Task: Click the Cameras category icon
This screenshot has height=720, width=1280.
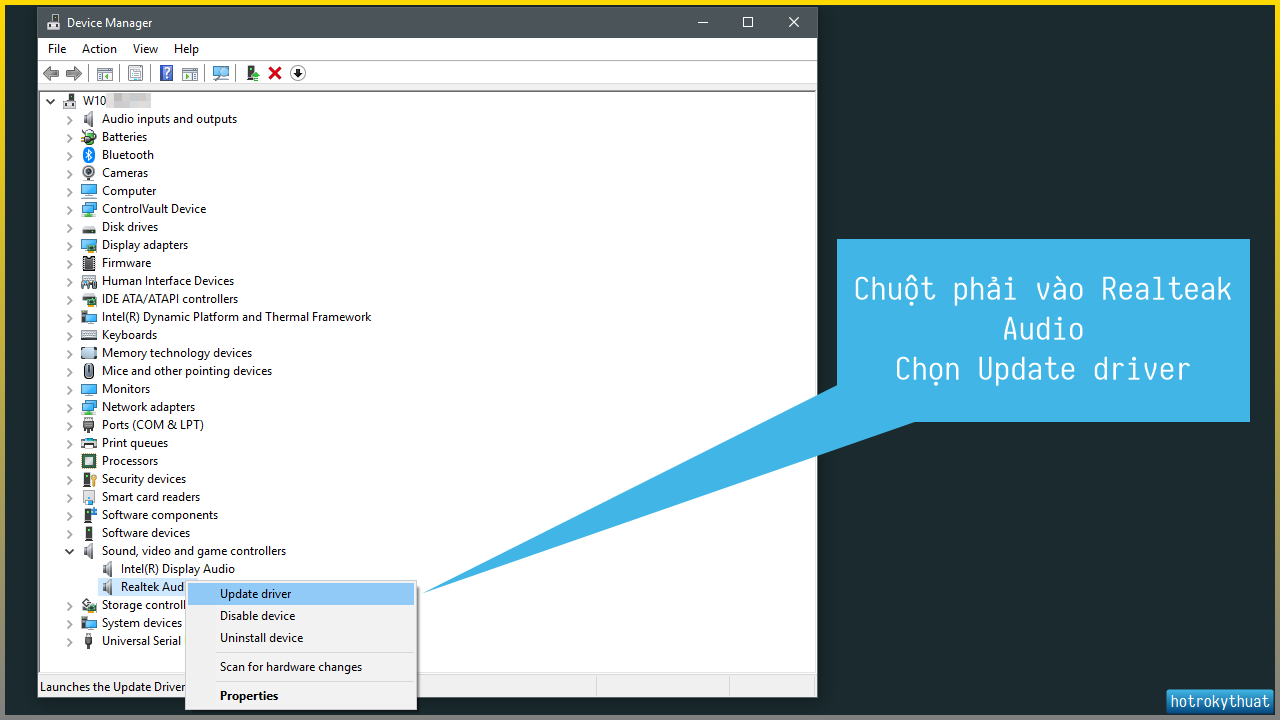Action: (x=89, y=173)
